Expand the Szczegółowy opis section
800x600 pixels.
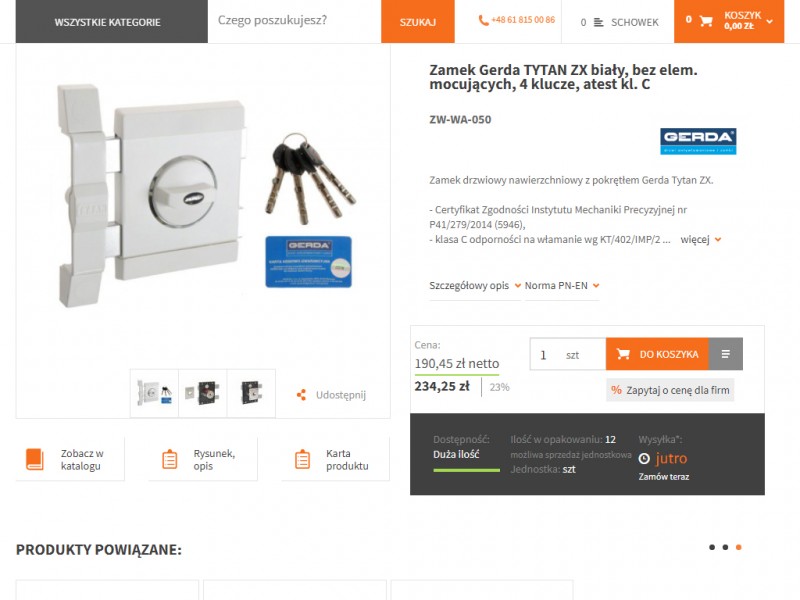pos(475,286)
